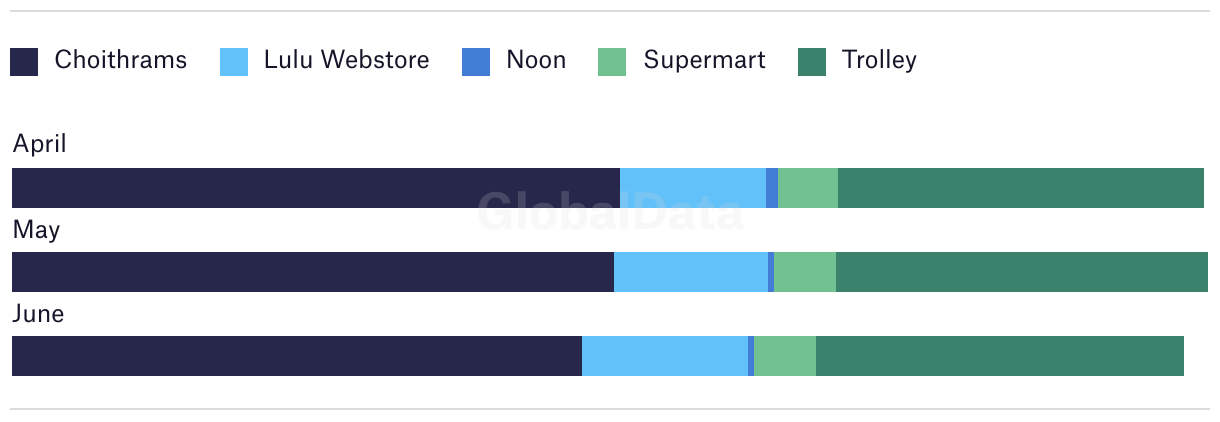Click the June Supermart bar segment

point(785,356)
